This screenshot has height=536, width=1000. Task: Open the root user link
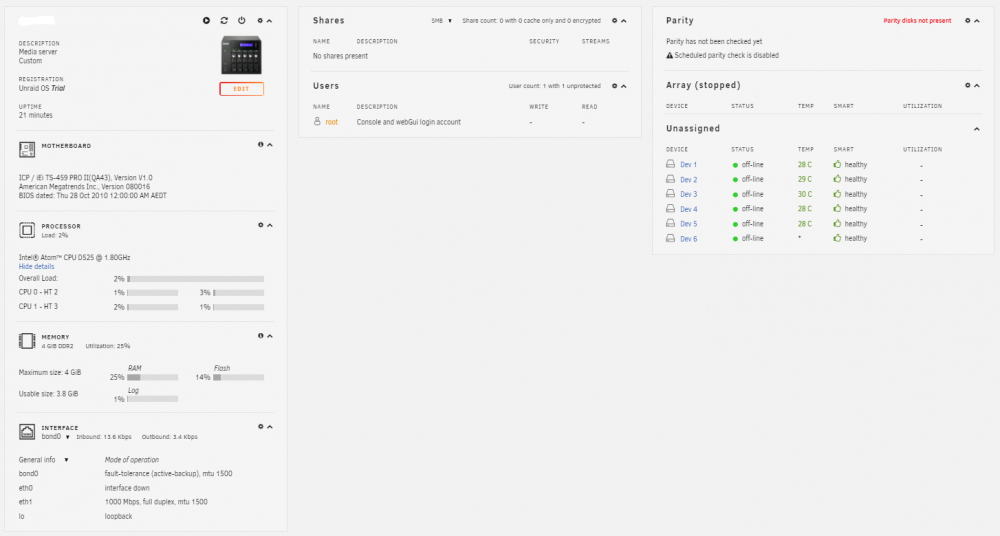[332, 122]
